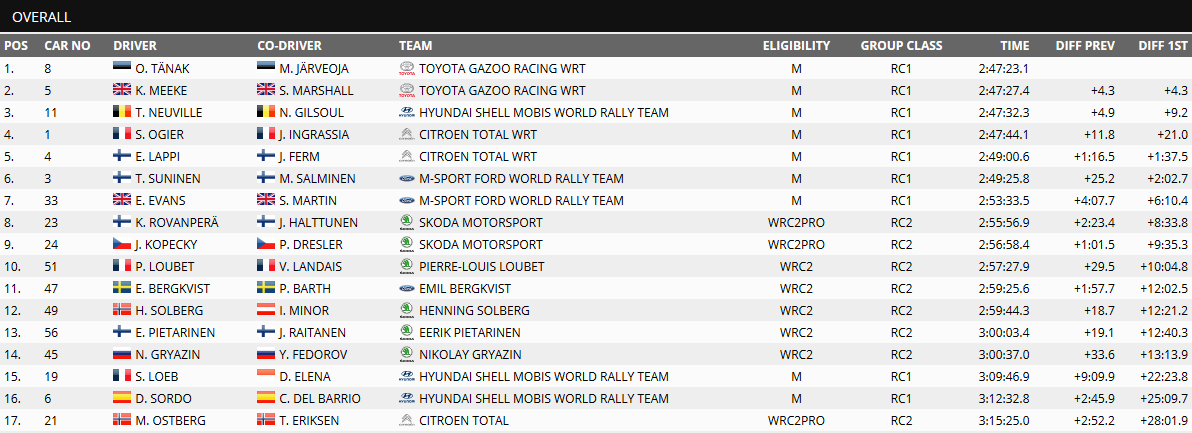Click the Swedish flag next to E. Bergkvist
Viewport: 1192px width, 433px height.
coord(122,289)
